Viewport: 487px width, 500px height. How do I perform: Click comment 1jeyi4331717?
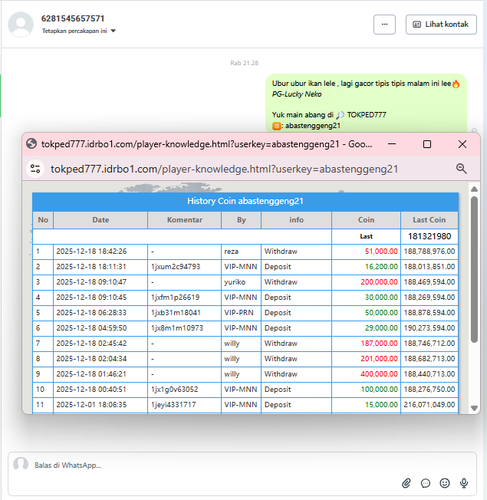click(x=173, y=405)
